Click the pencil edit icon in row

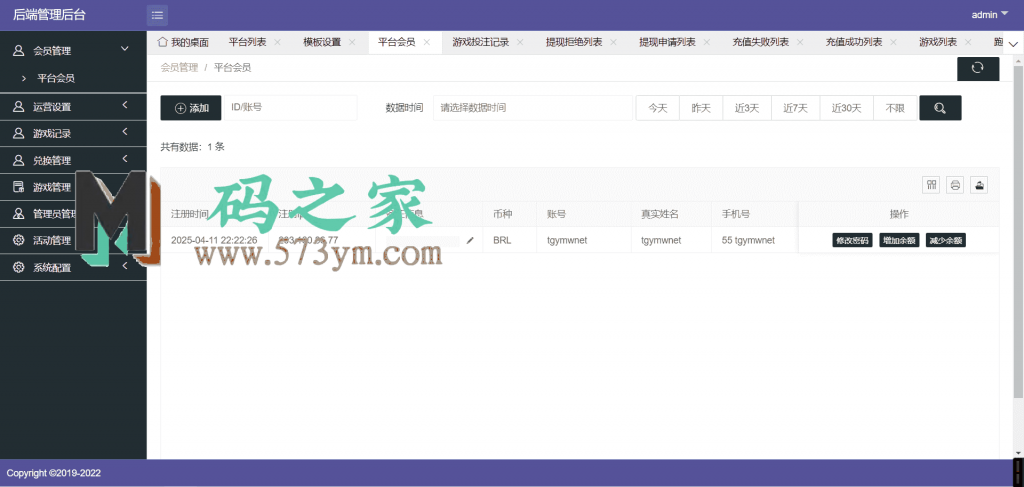coord(470,240)
